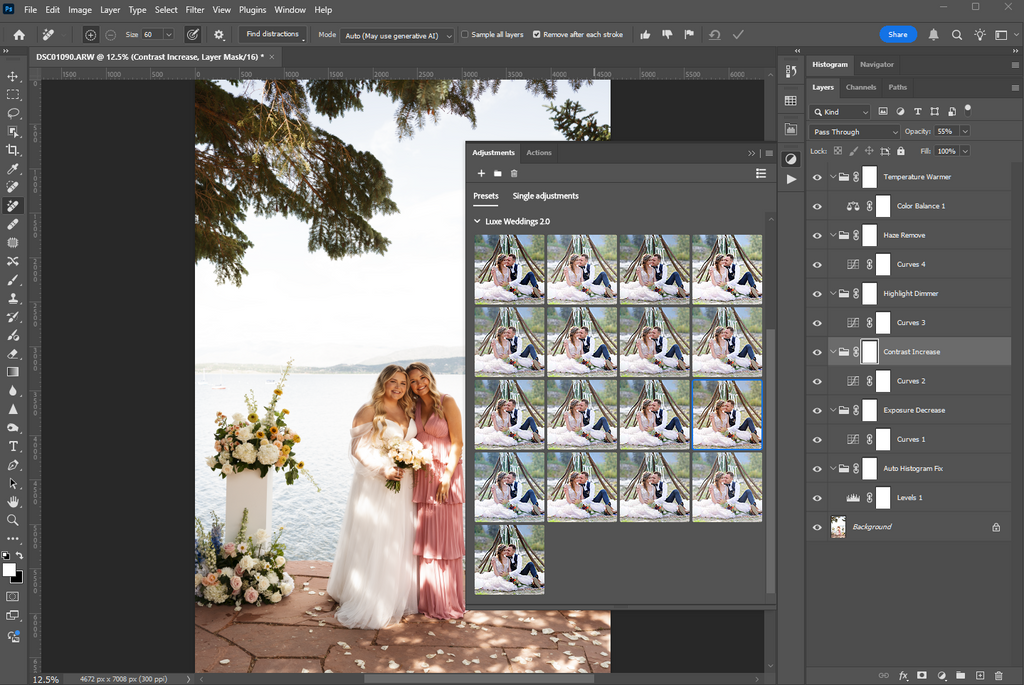
Task: Open the Auto generative AI Mode dropdown
Action: tap(397, 34)
